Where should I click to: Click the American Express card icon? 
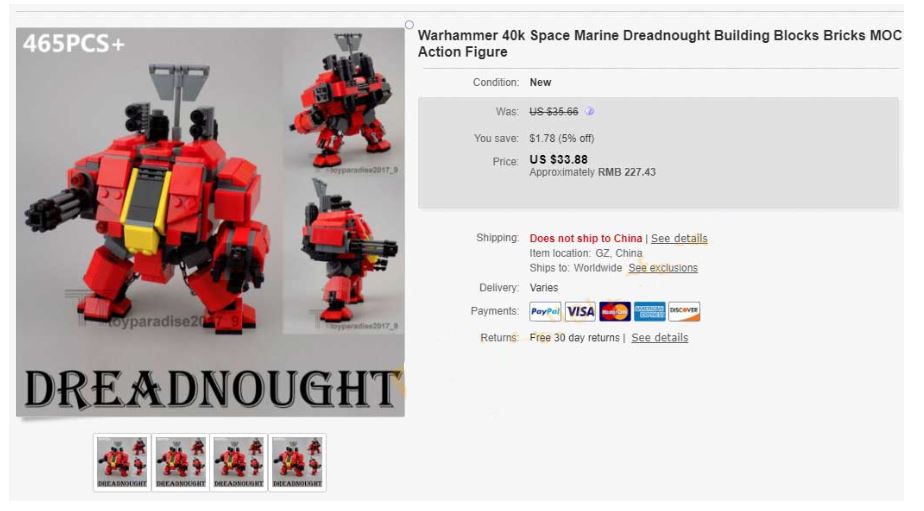(x=649, y=311)
